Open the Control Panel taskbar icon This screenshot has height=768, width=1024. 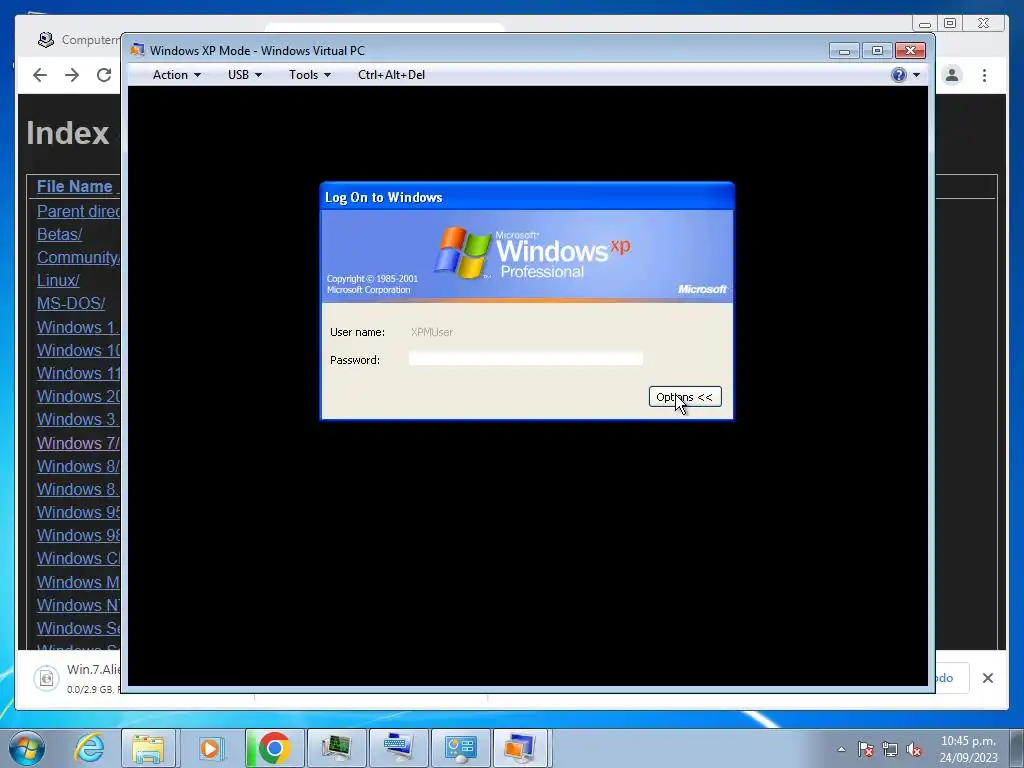pos(460,748)
